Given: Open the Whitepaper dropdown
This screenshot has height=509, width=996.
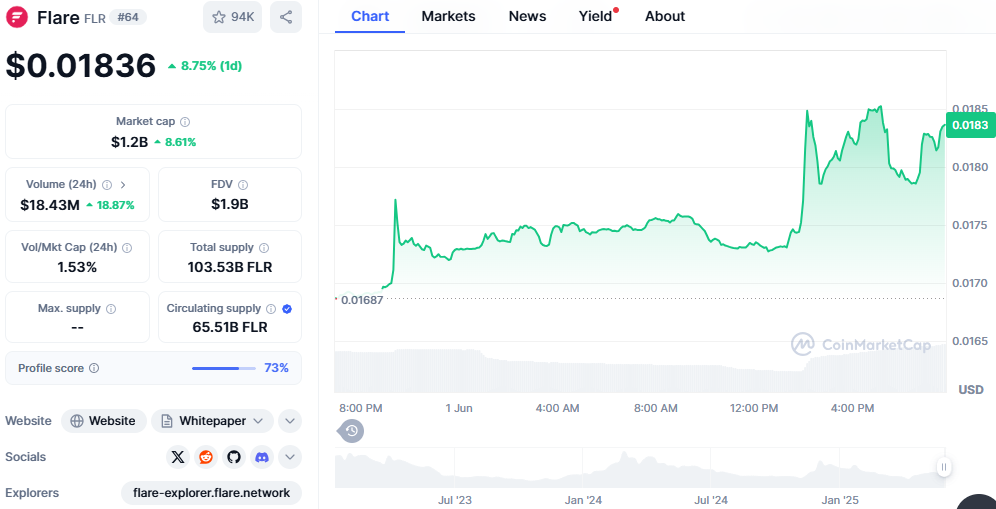Looking at the screenshot, I should point(213,421).
